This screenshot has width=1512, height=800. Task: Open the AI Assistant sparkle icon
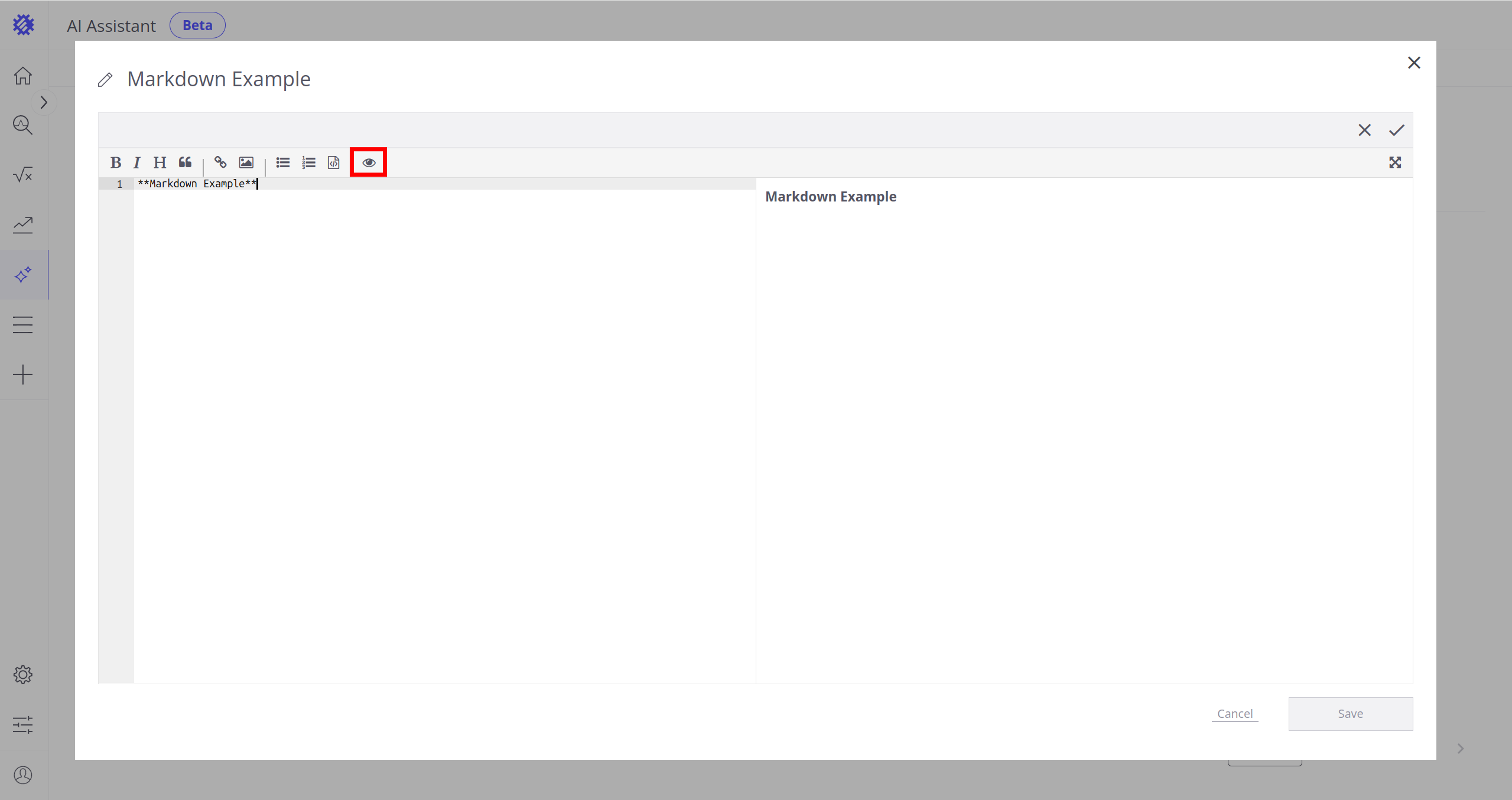(x=23, y=275)
